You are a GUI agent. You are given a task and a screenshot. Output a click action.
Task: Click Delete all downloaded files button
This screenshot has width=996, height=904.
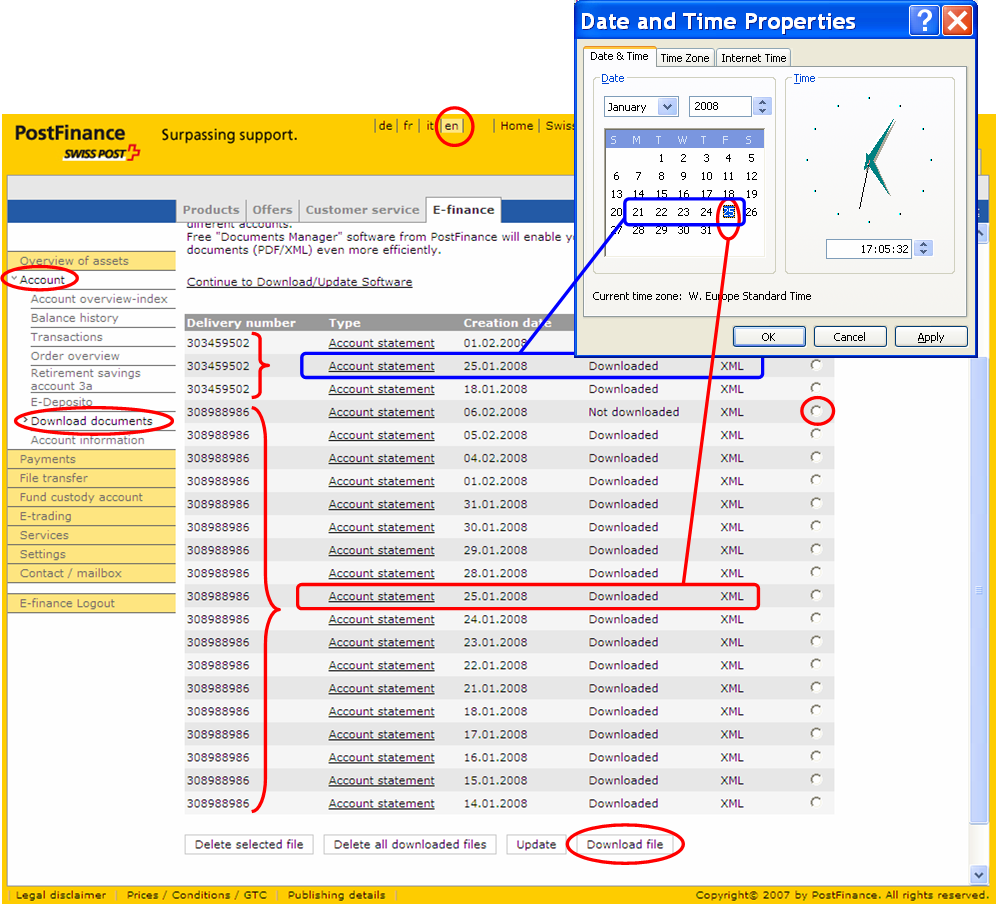410,844
